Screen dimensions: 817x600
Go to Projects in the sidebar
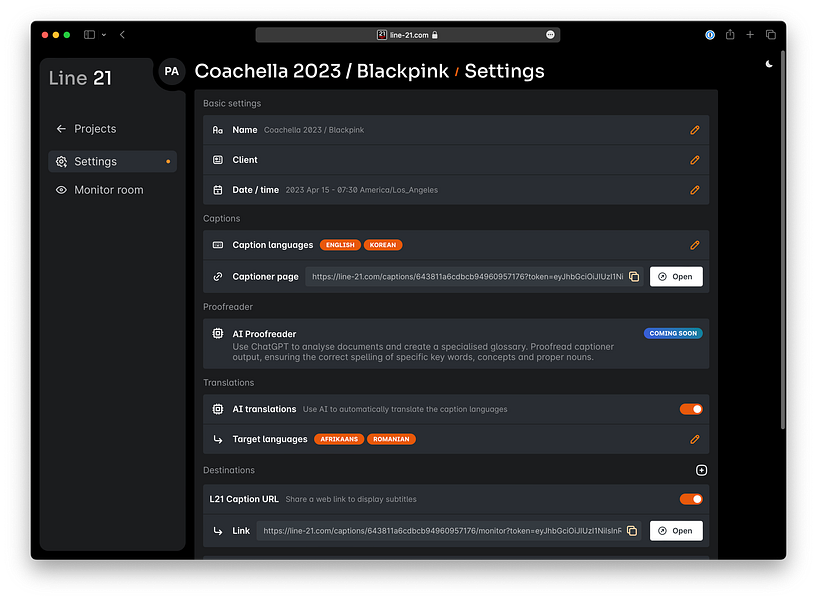pos(95,129)
